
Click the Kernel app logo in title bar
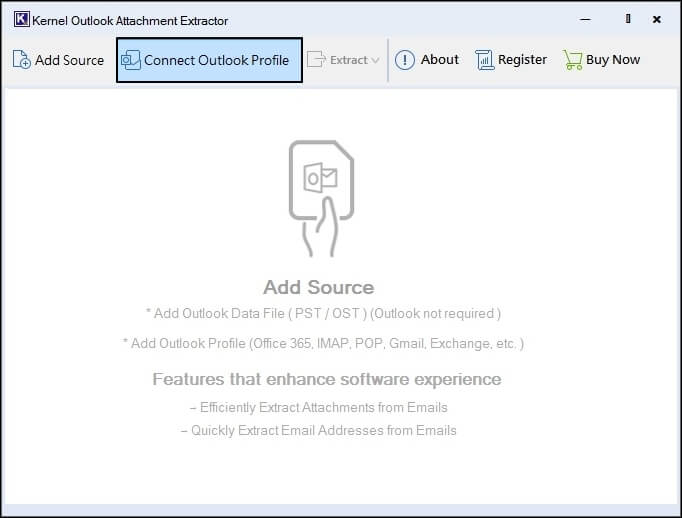click(x=21, y=20)
